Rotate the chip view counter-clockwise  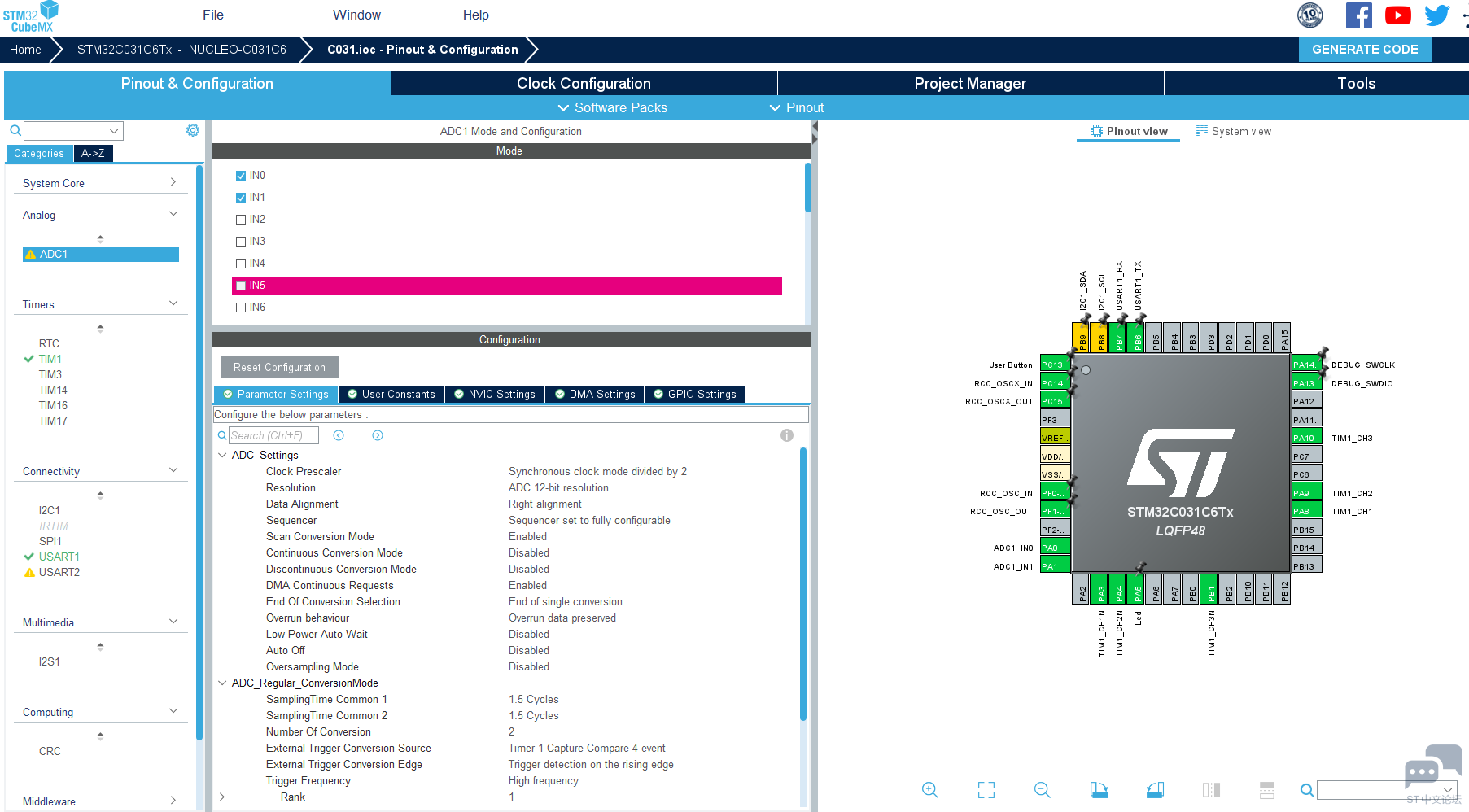coord(1155,789)
